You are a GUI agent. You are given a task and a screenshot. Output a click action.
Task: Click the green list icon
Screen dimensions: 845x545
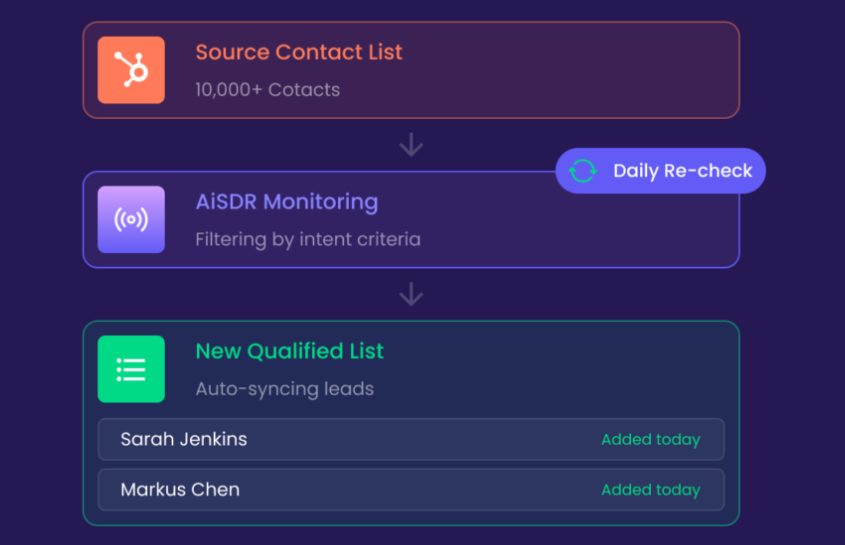131,369
